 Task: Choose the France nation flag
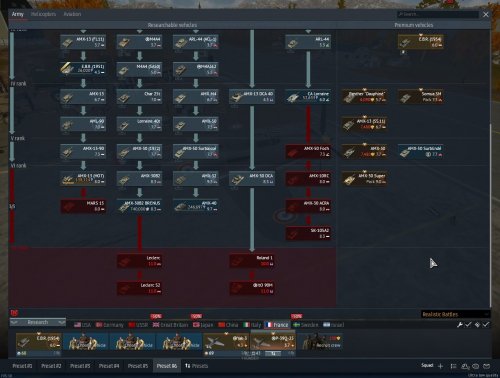277,325
